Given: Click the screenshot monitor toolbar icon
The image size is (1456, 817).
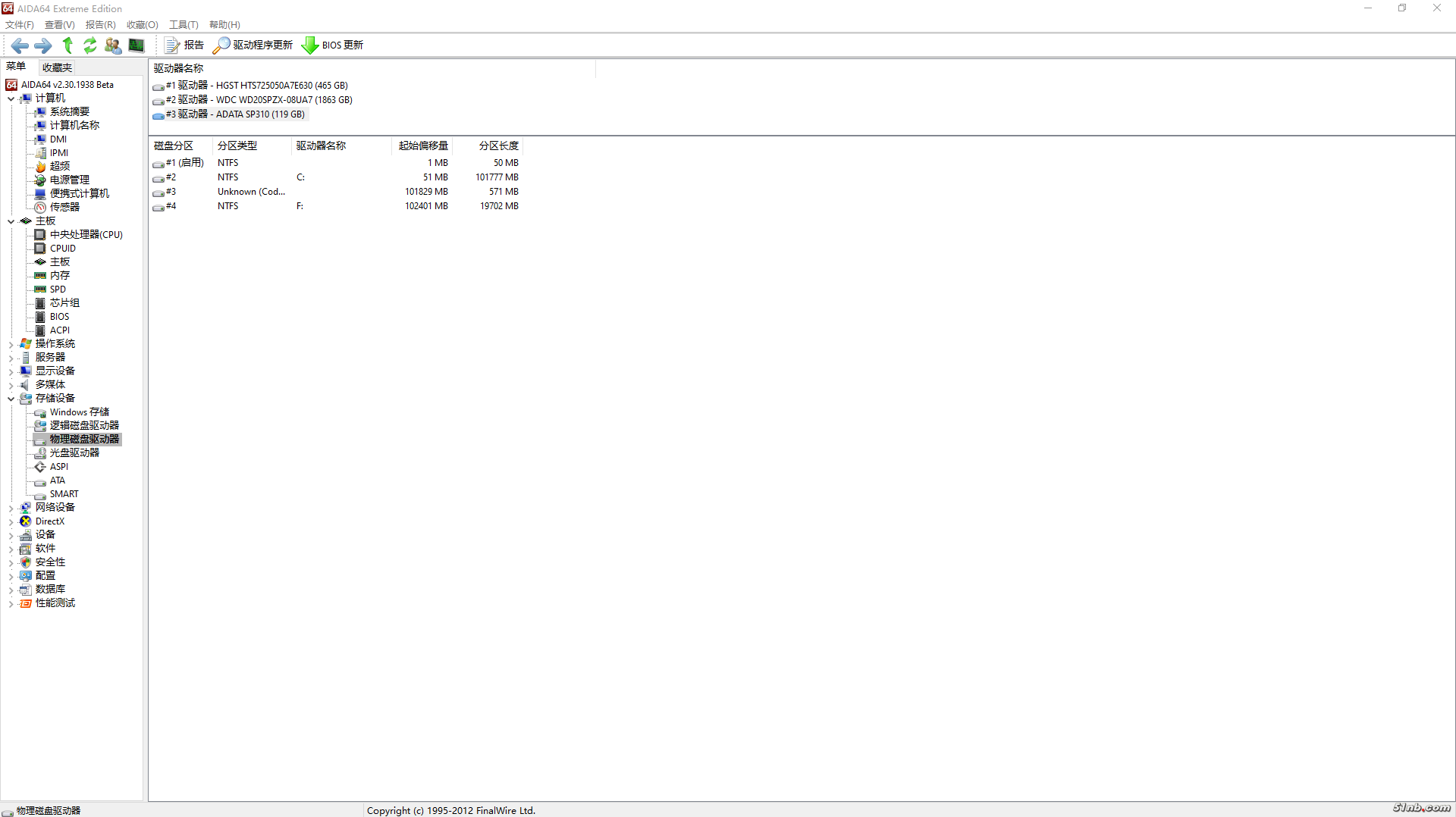Looking at the screenshot, I should [x=136, y=45].
